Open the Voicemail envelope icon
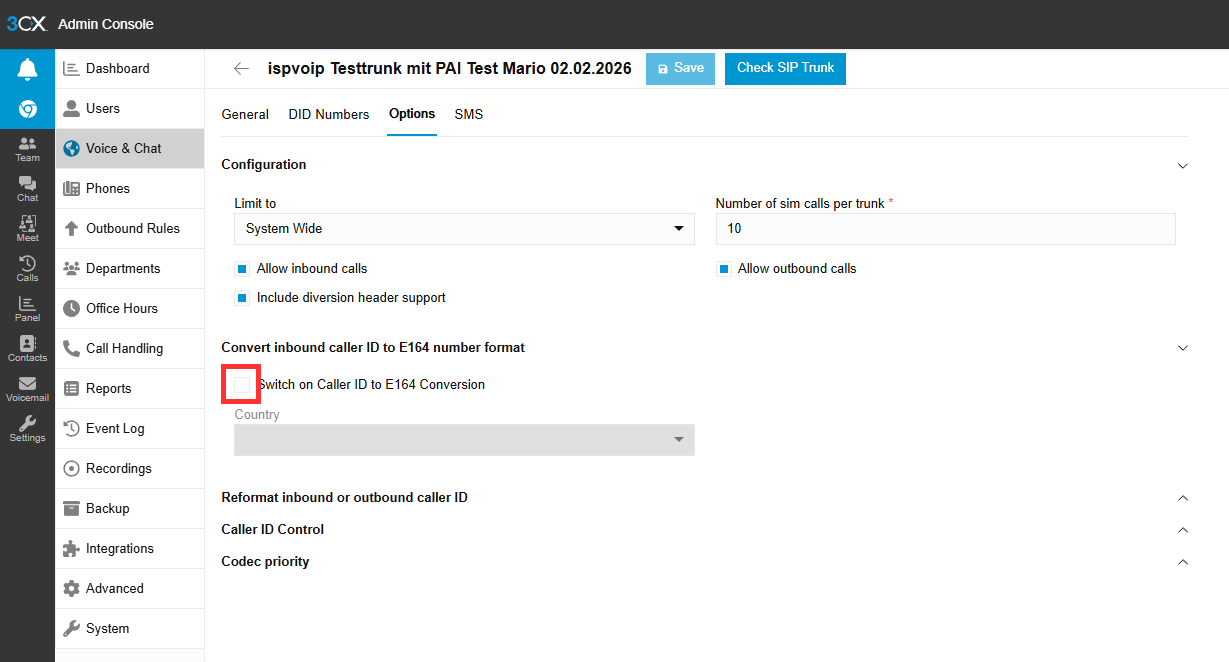1229x662 pixels. 27,389
